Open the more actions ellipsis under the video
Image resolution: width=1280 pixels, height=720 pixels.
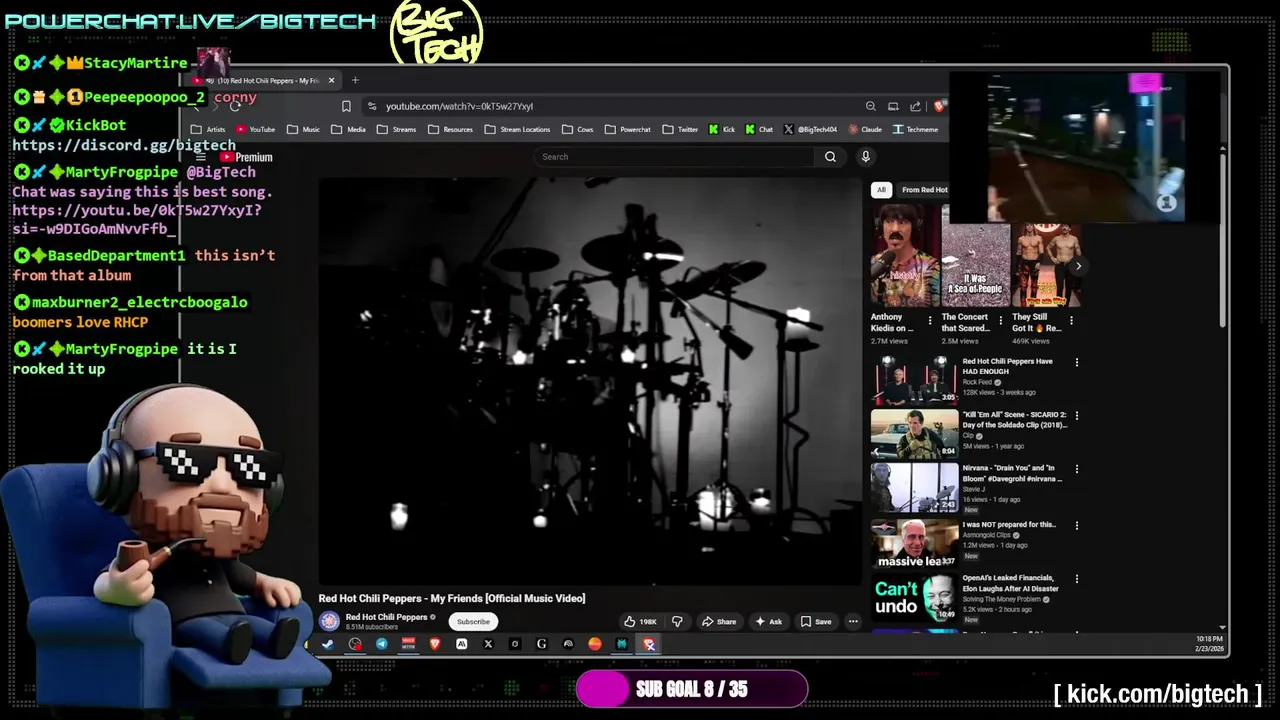[x=853, y=622]
